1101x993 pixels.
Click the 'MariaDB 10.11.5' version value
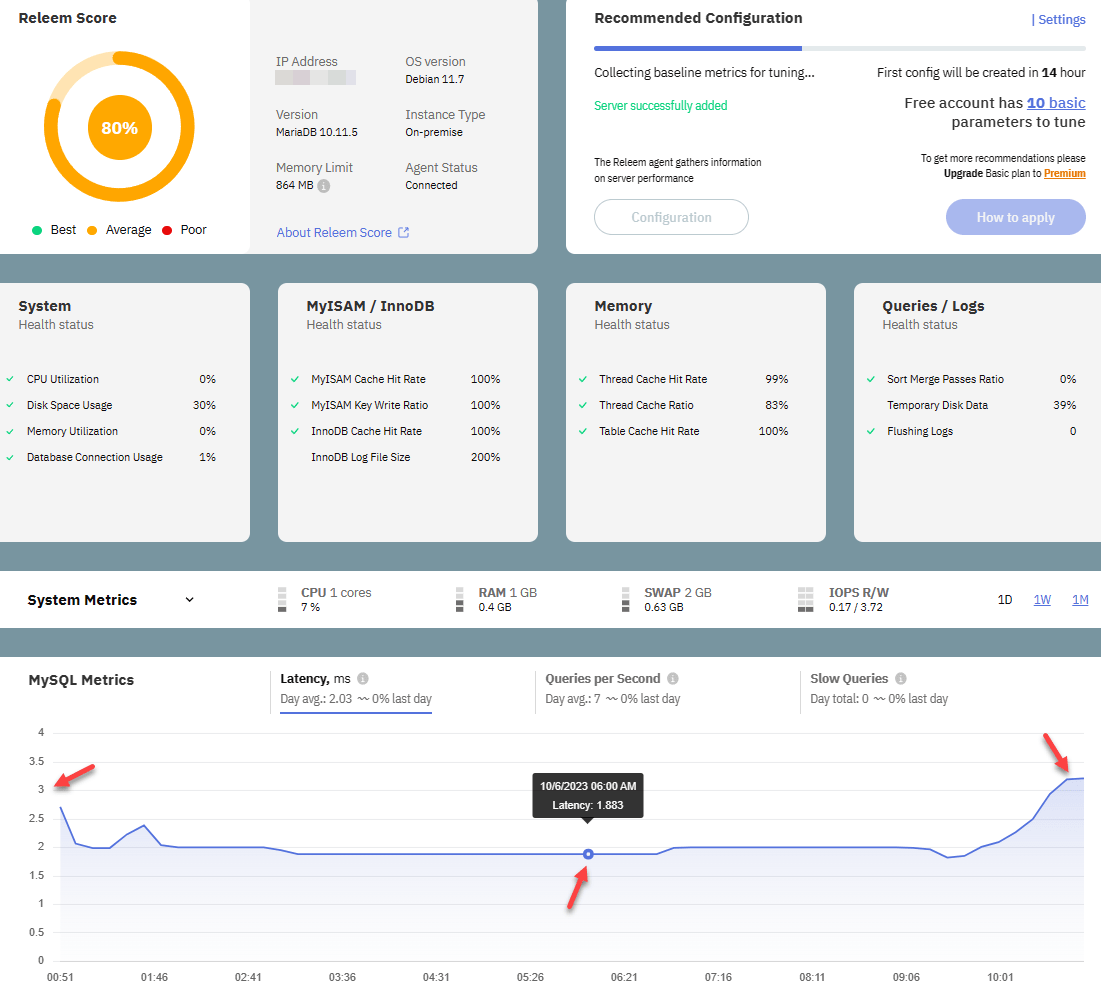317,132
